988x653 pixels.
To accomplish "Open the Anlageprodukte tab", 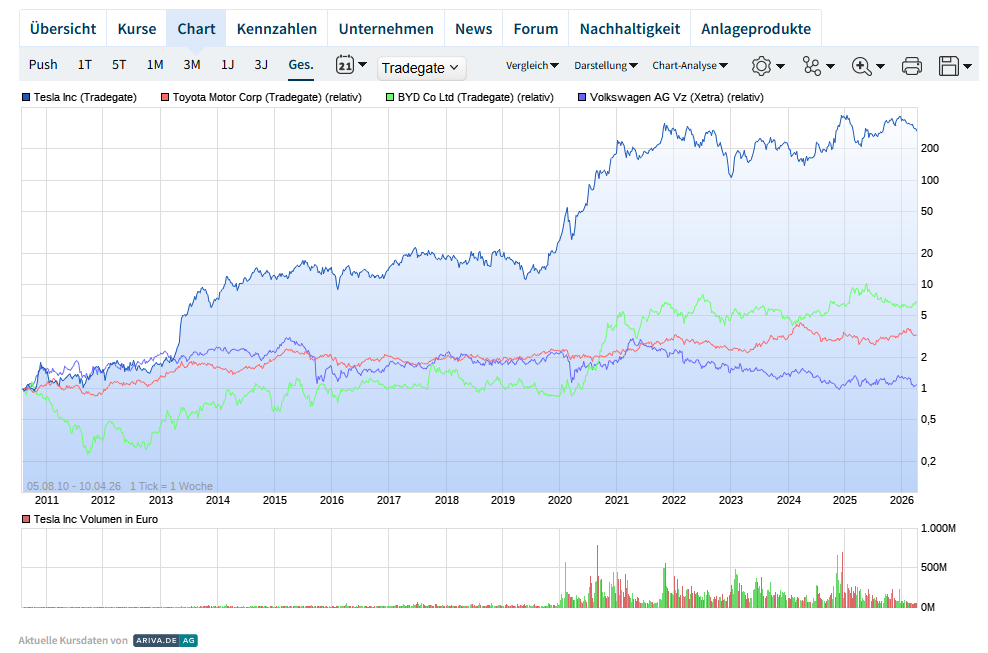I will (755, 29).
